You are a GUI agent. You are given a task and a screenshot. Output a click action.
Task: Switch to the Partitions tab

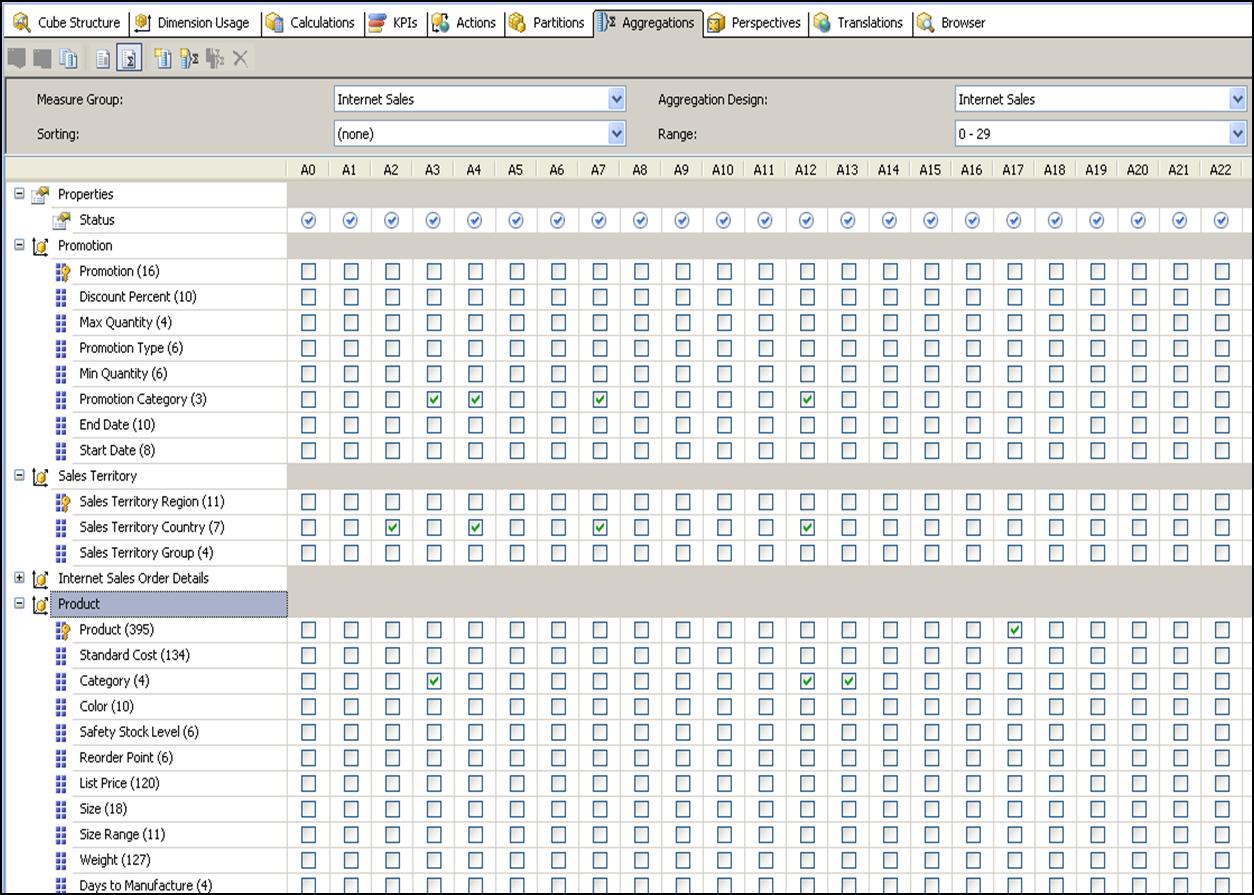click(546, 22)
